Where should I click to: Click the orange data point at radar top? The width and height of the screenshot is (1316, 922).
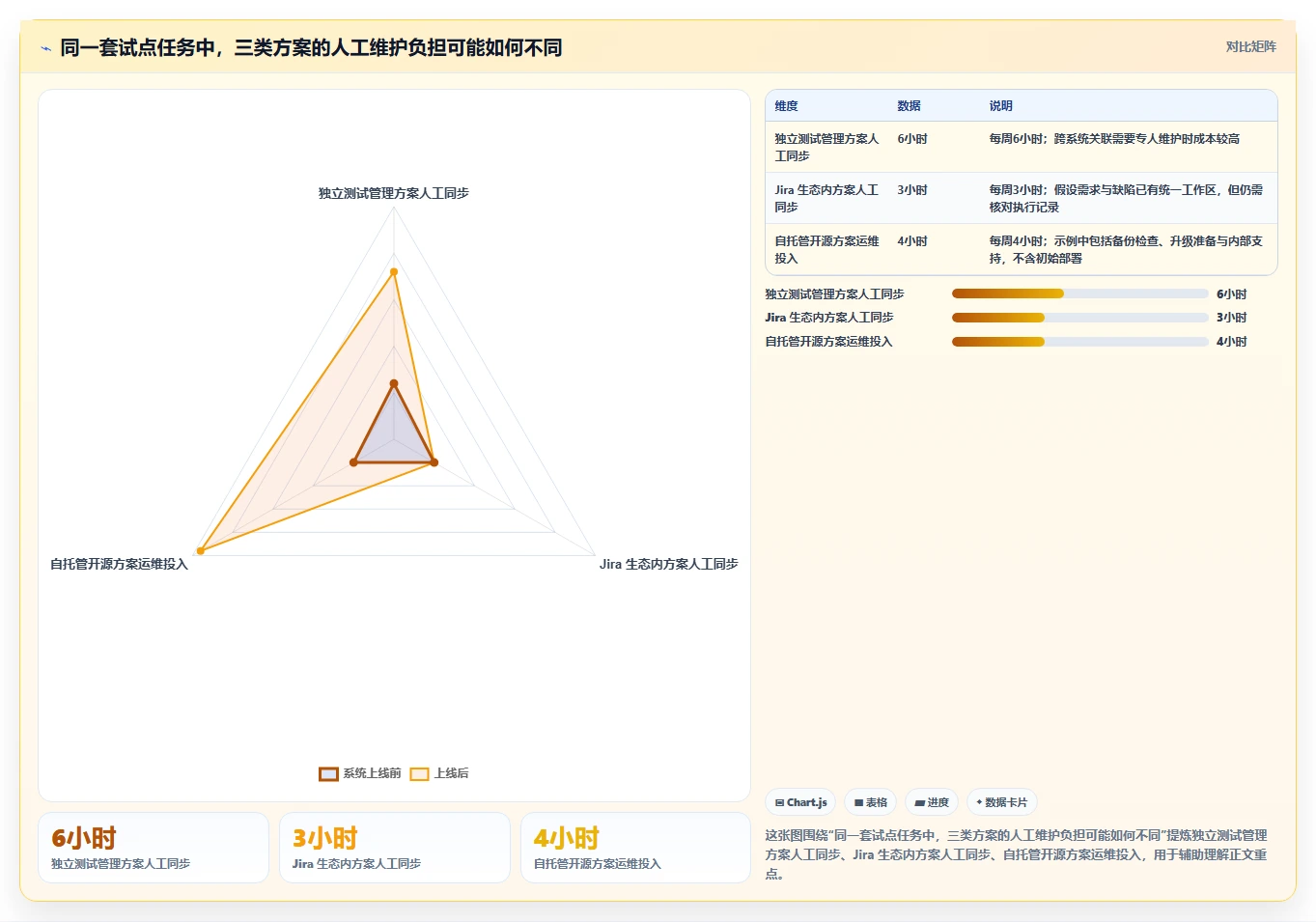click(394, 272)
